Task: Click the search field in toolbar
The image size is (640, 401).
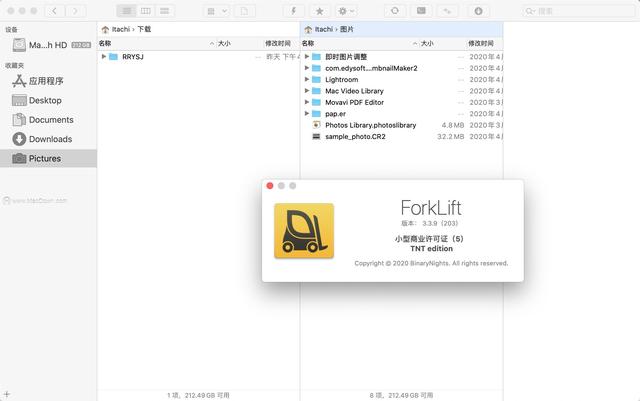Action: [578, 11]
